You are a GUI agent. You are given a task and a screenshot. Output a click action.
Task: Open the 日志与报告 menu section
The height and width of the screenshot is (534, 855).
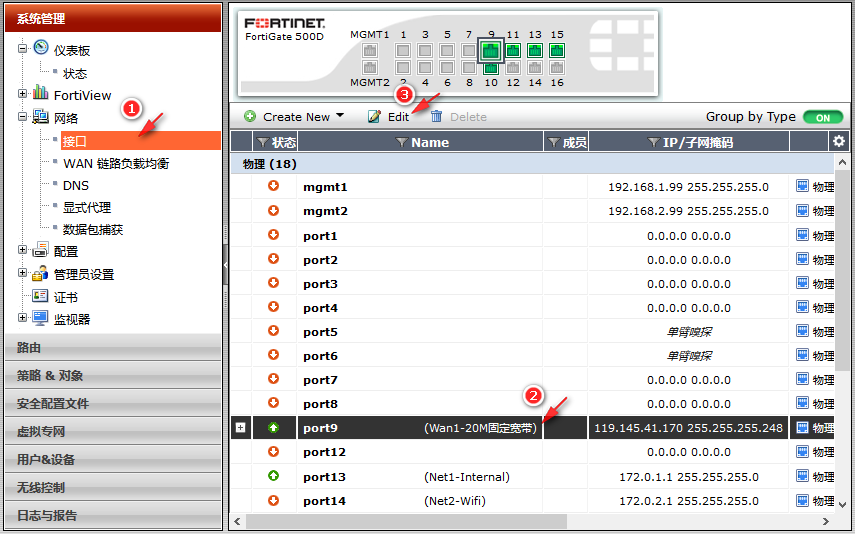point(113,515)
